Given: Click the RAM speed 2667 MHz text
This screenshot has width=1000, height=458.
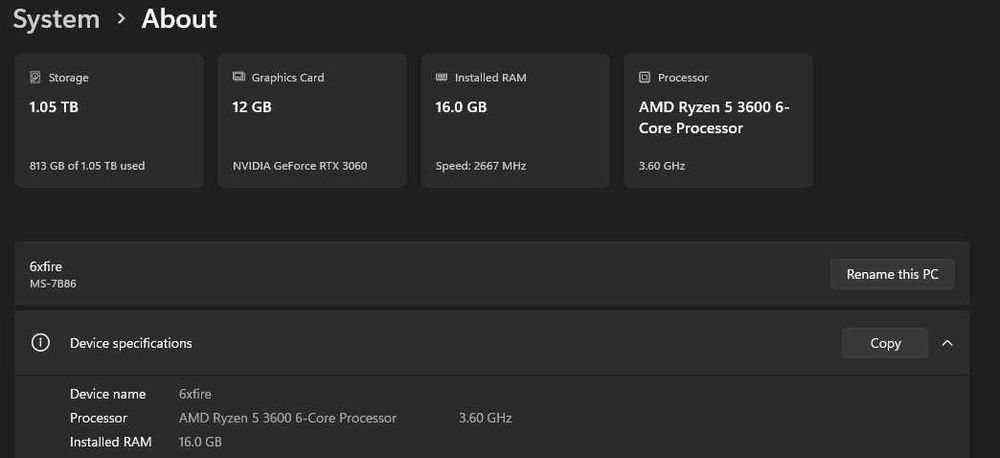Looking at the screenshot, I should [x=480, y=166].
